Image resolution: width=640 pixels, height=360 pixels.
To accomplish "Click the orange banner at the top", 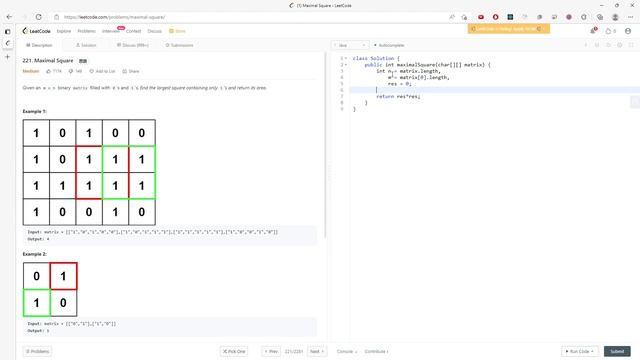I will (x=509, y=29).
